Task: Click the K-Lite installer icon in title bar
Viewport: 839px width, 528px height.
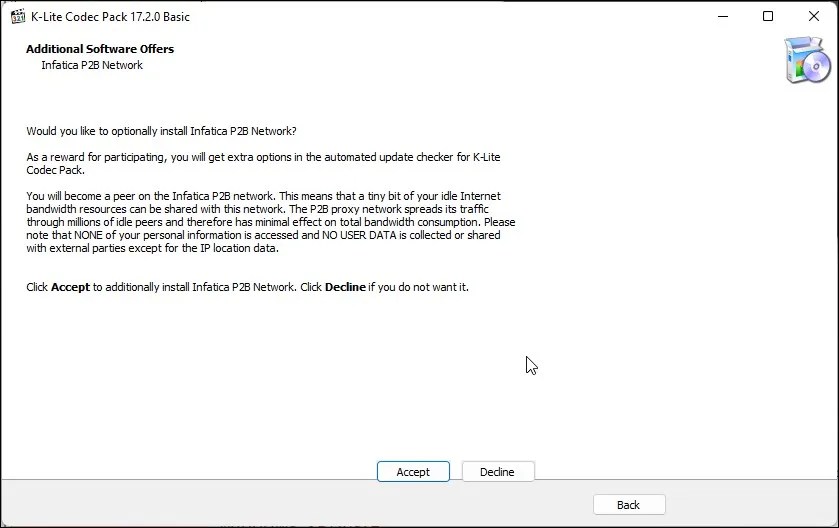Action: [x=18, y=16]
